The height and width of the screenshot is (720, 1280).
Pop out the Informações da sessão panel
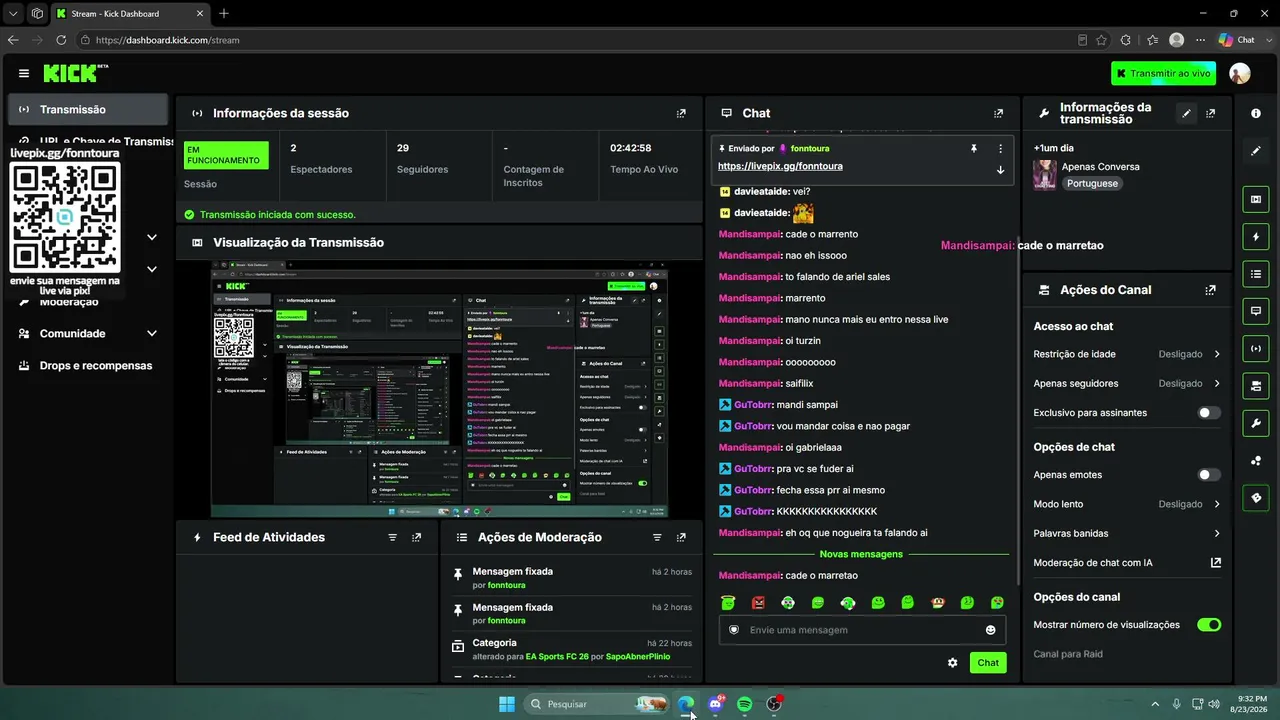click(x=681, y=113)
